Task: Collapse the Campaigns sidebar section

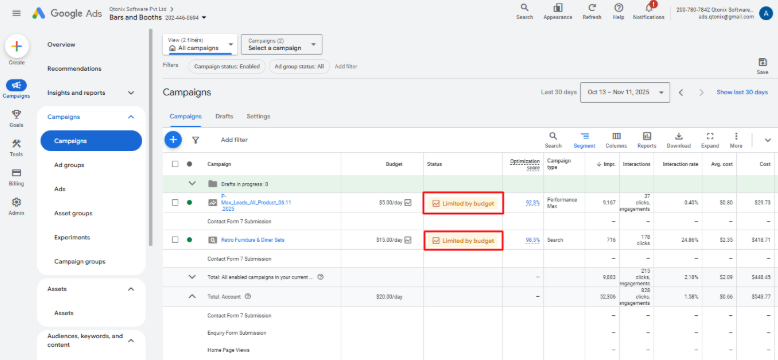Action: (131, 117)
